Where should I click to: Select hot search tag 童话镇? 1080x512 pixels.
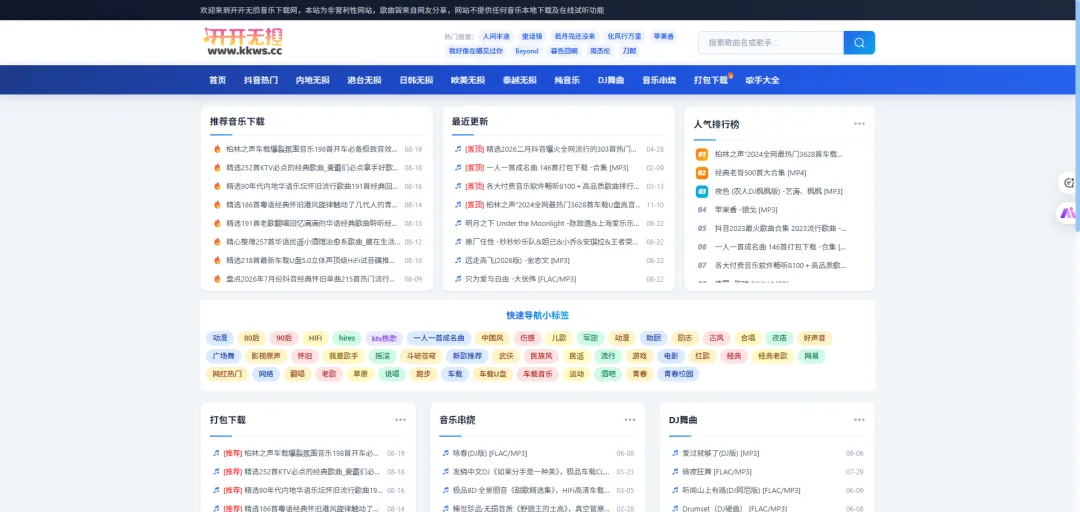coord(532,37)
